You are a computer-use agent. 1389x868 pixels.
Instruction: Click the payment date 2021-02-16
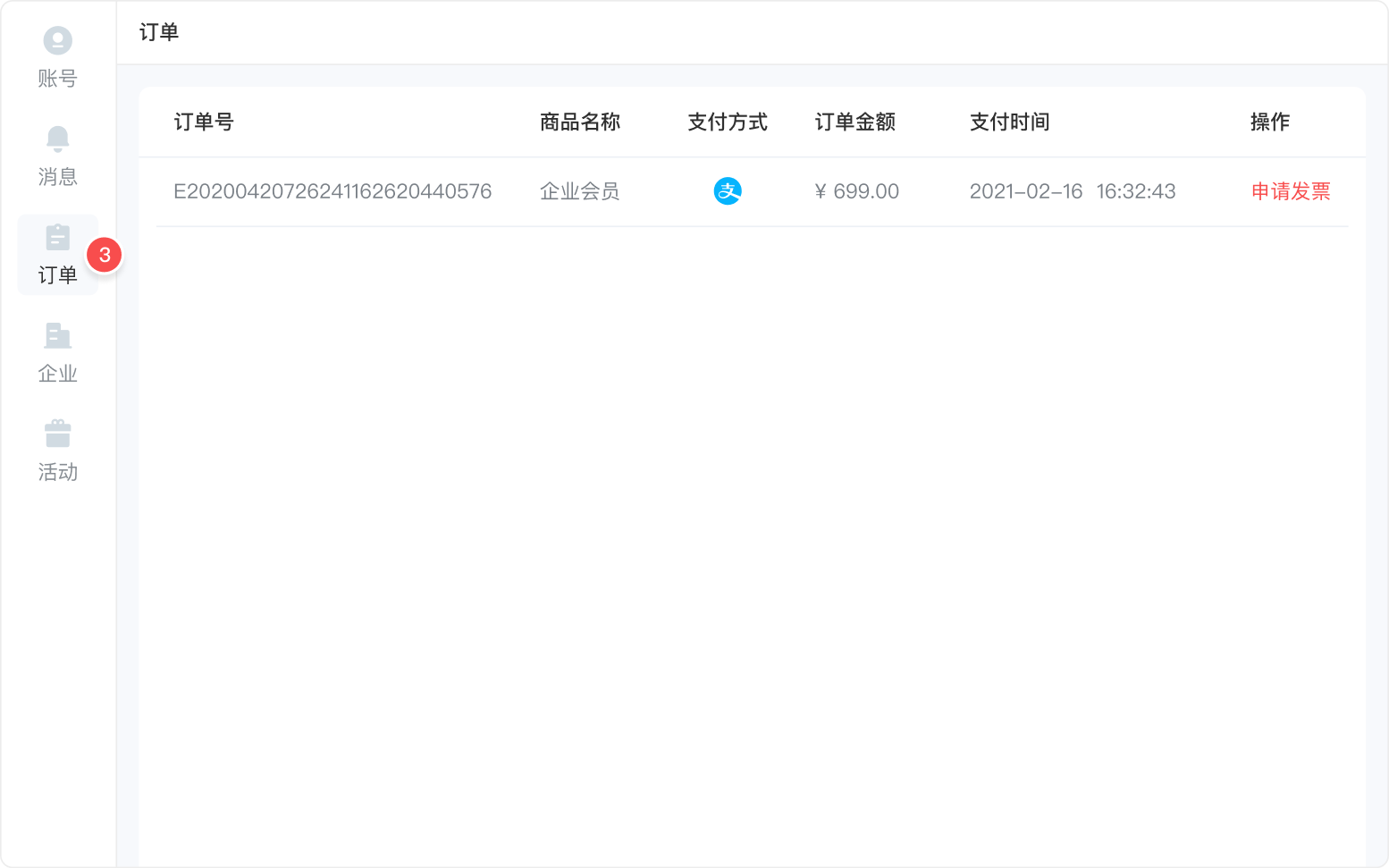tap(1026, 191)
